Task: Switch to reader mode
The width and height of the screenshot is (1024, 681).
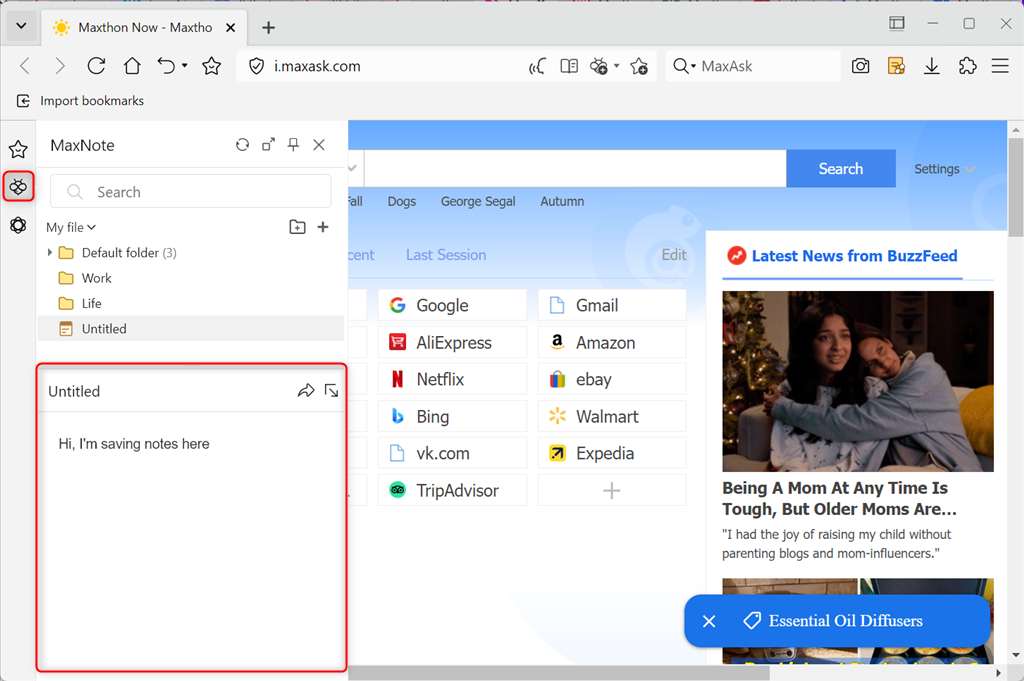Action: (x=569, y=66)
